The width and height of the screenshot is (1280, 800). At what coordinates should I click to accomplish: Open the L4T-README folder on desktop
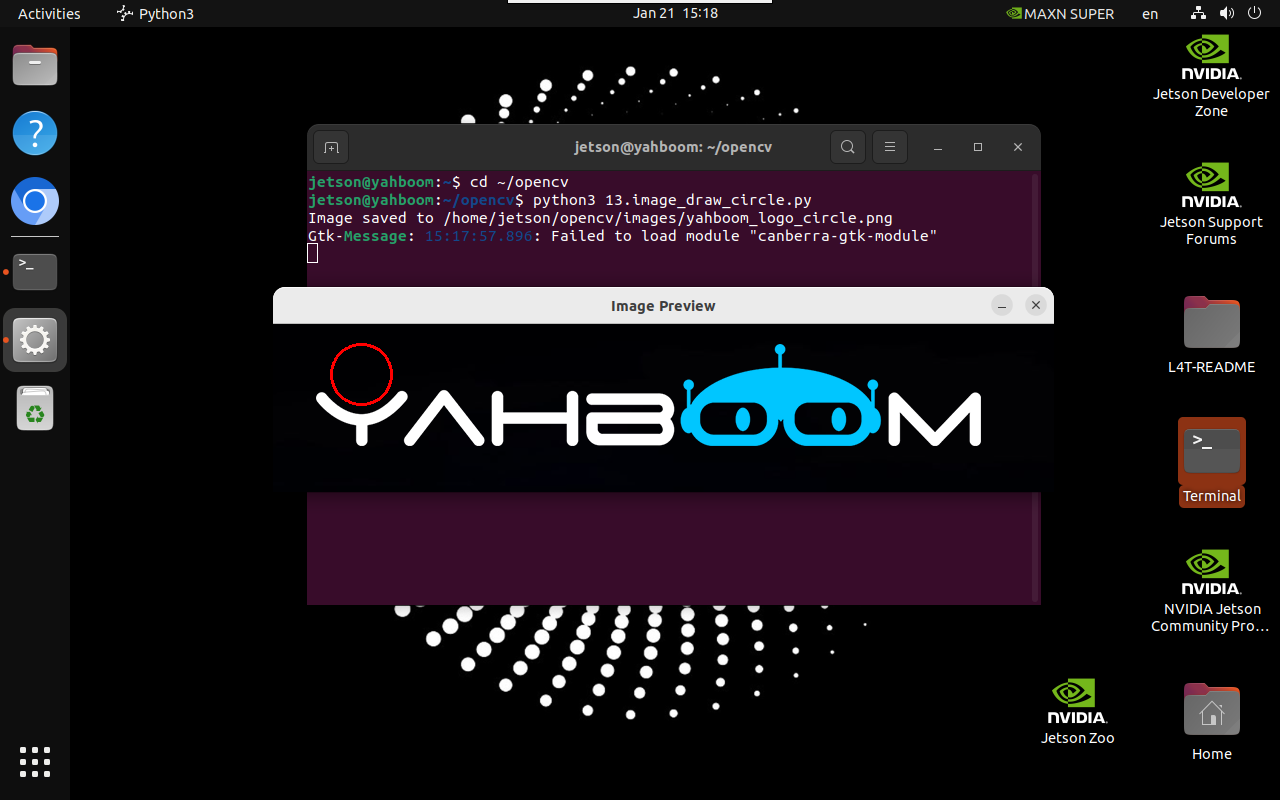(1211, 335)
